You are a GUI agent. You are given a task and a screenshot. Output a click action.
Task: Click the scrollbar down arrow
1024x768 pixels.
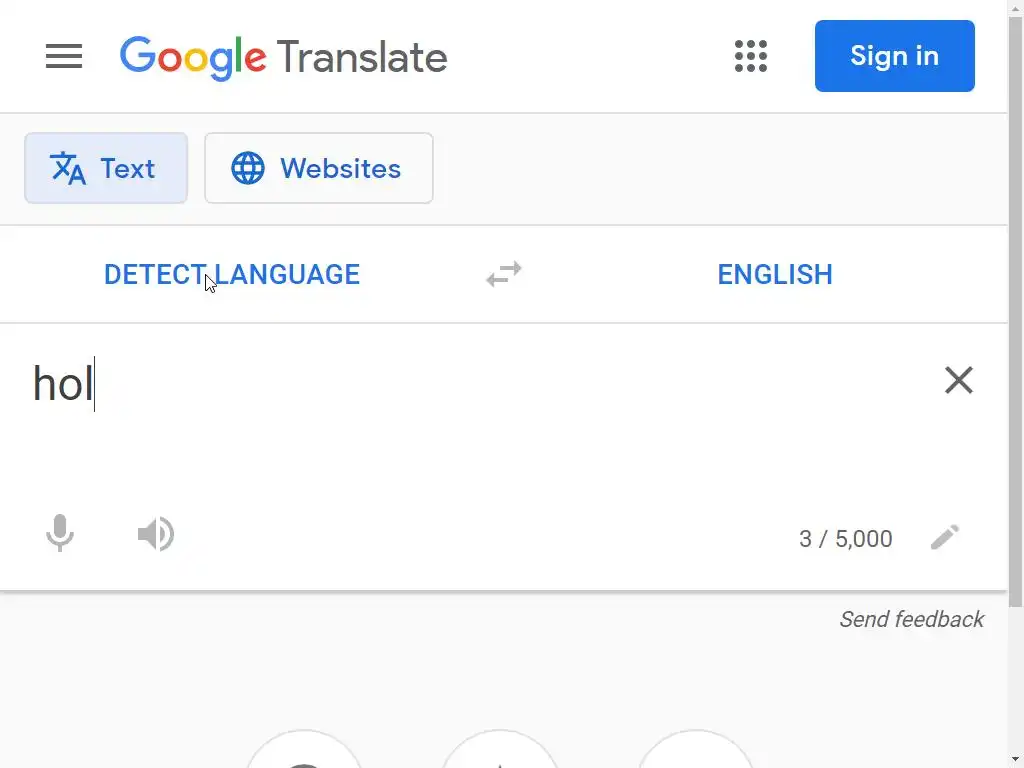tap(1015, 760)
